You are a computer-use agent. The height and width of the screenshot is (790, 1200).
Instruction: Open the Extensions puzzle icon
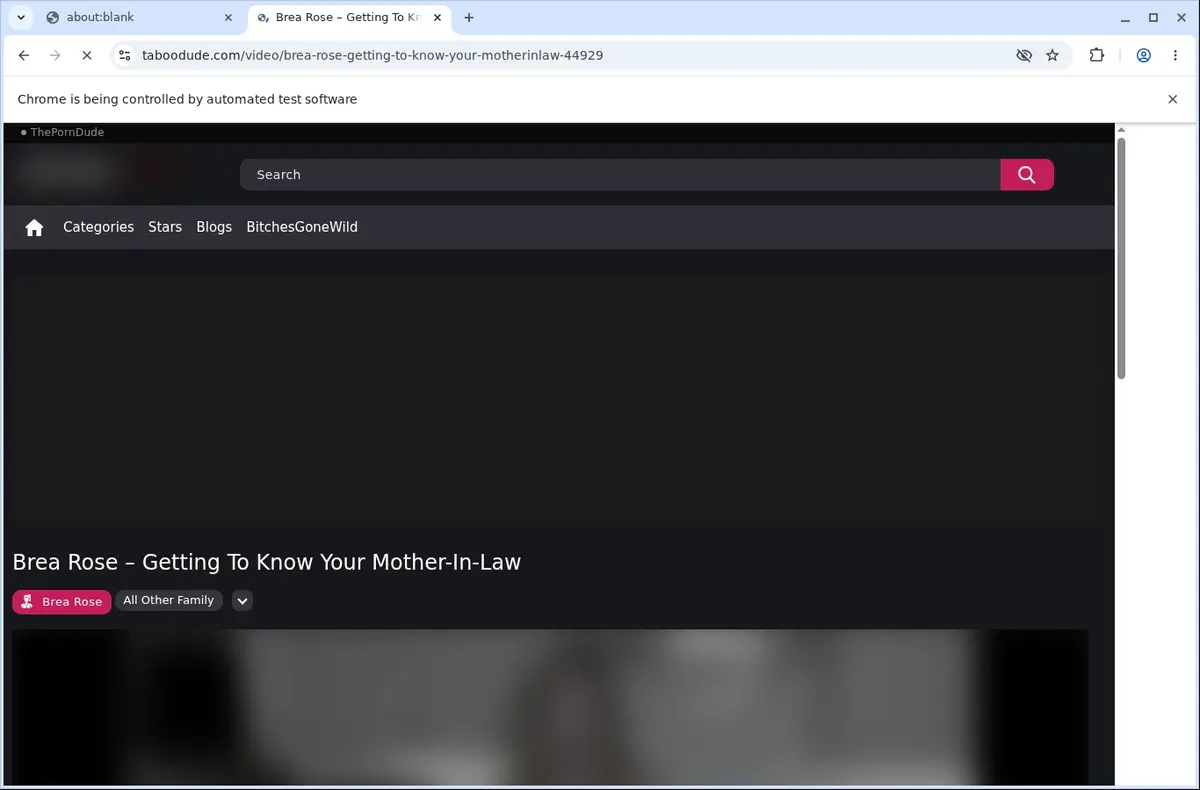[x=1097, y=56]
